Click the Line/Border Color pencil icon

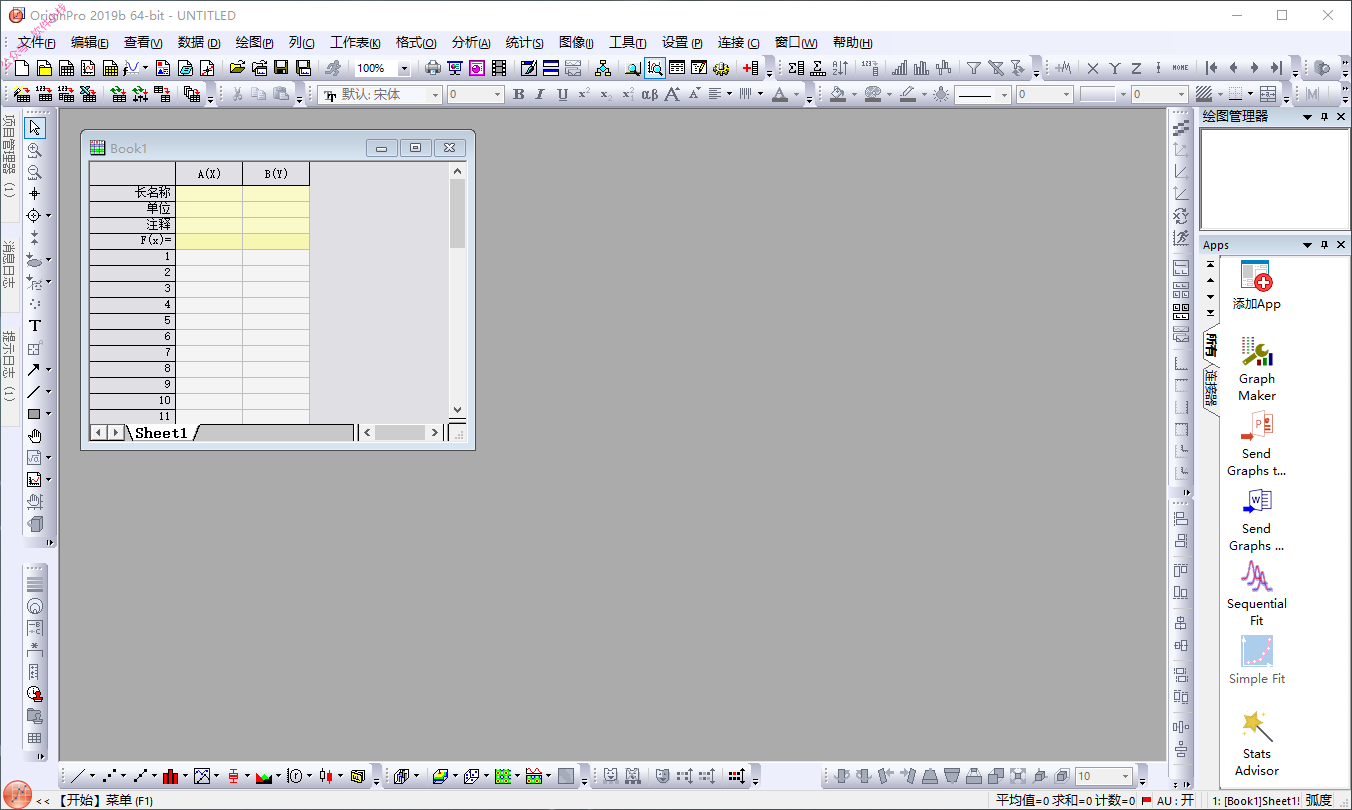[x=906, y=94]
